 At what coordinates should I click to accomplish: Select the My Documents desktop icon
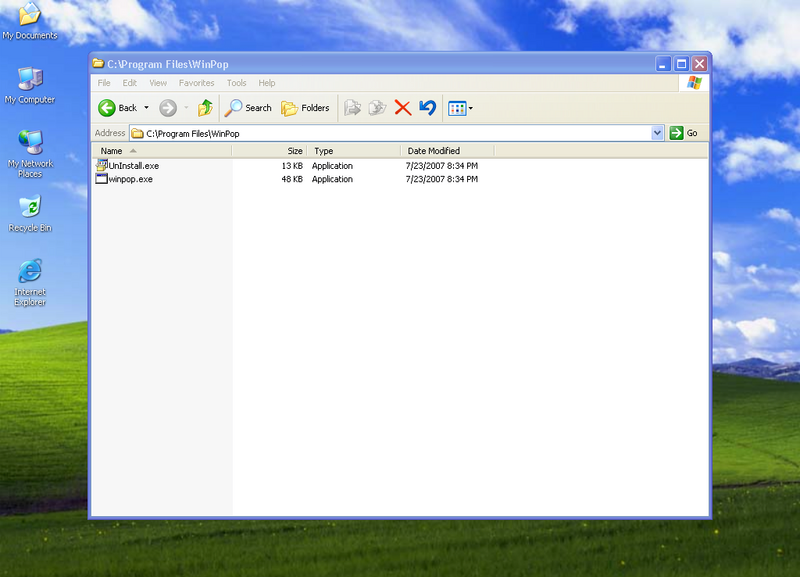[30, 21]
